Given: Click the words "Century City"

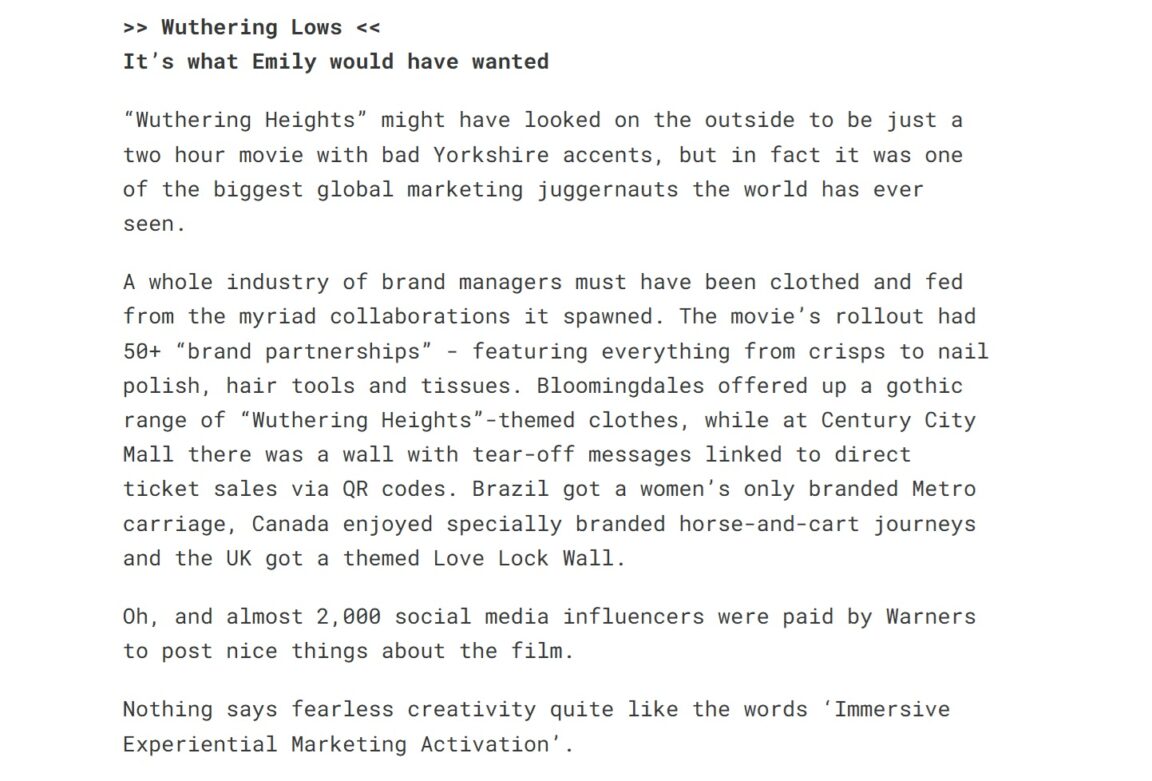Looking at the screenshot, I should [898, 420].
